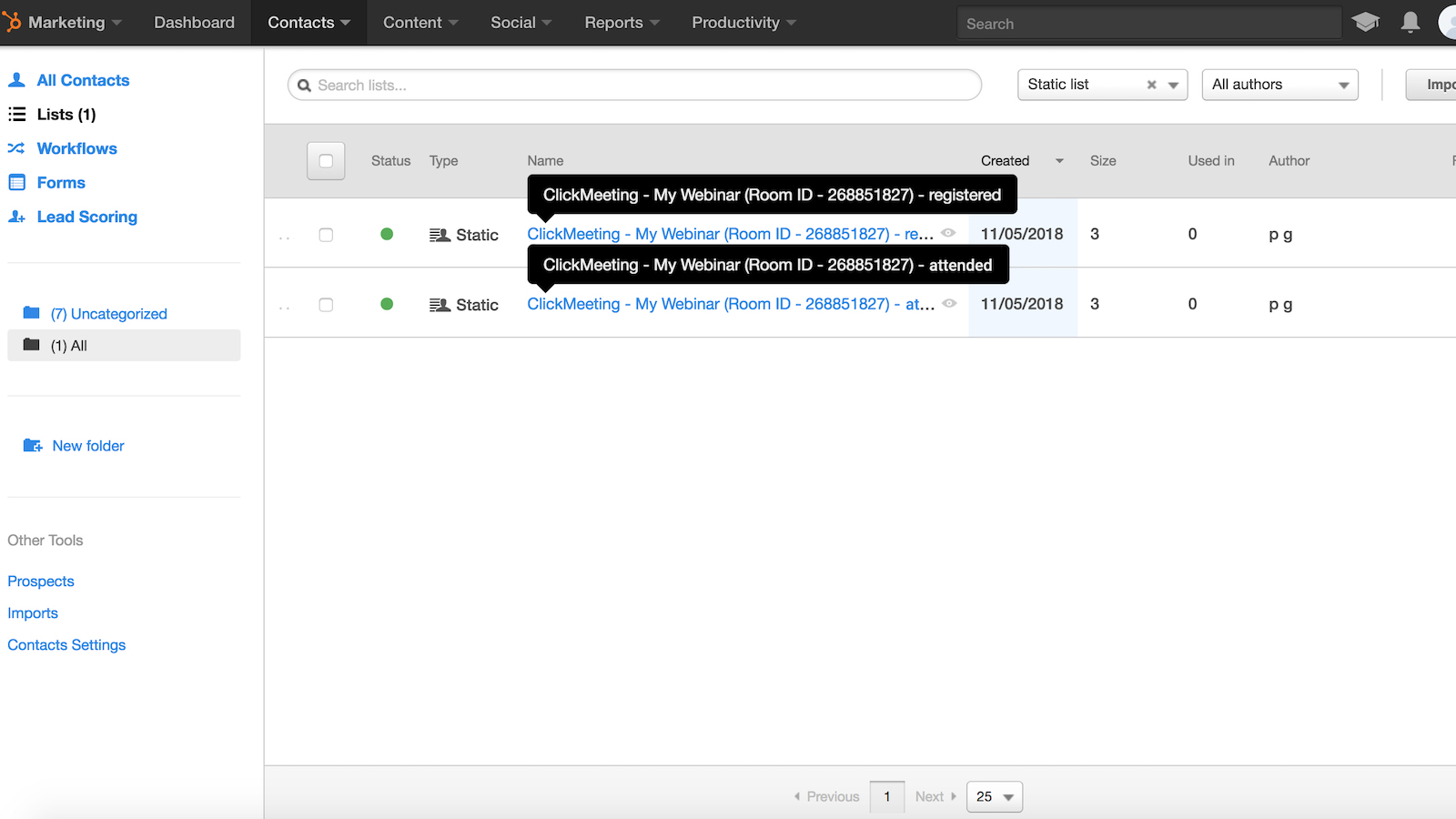
Task: Click the Name column header
Action: coord(545,160)
